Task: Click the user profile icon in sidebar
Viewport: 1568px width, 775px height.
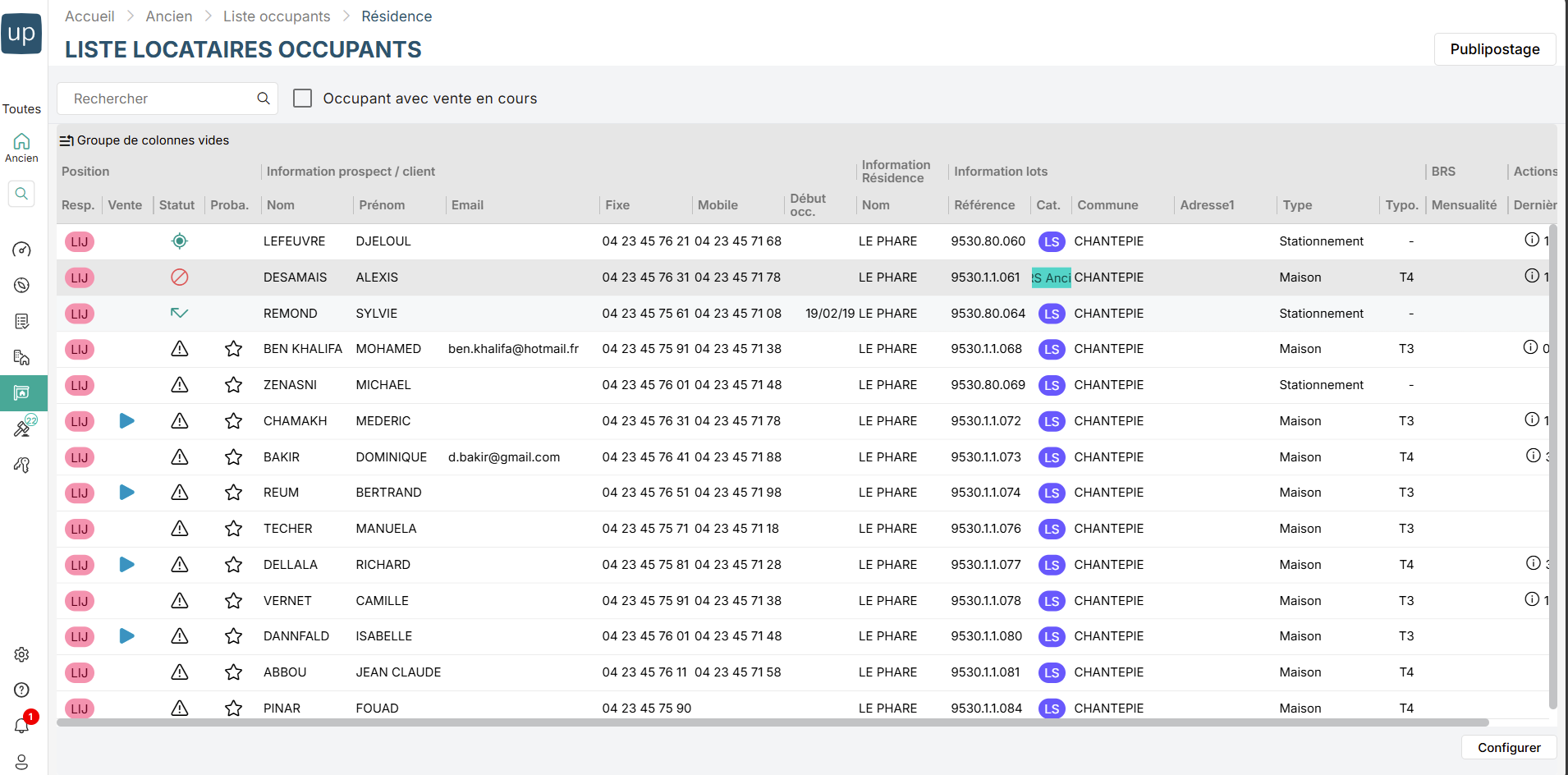Action: pos(22,762)
